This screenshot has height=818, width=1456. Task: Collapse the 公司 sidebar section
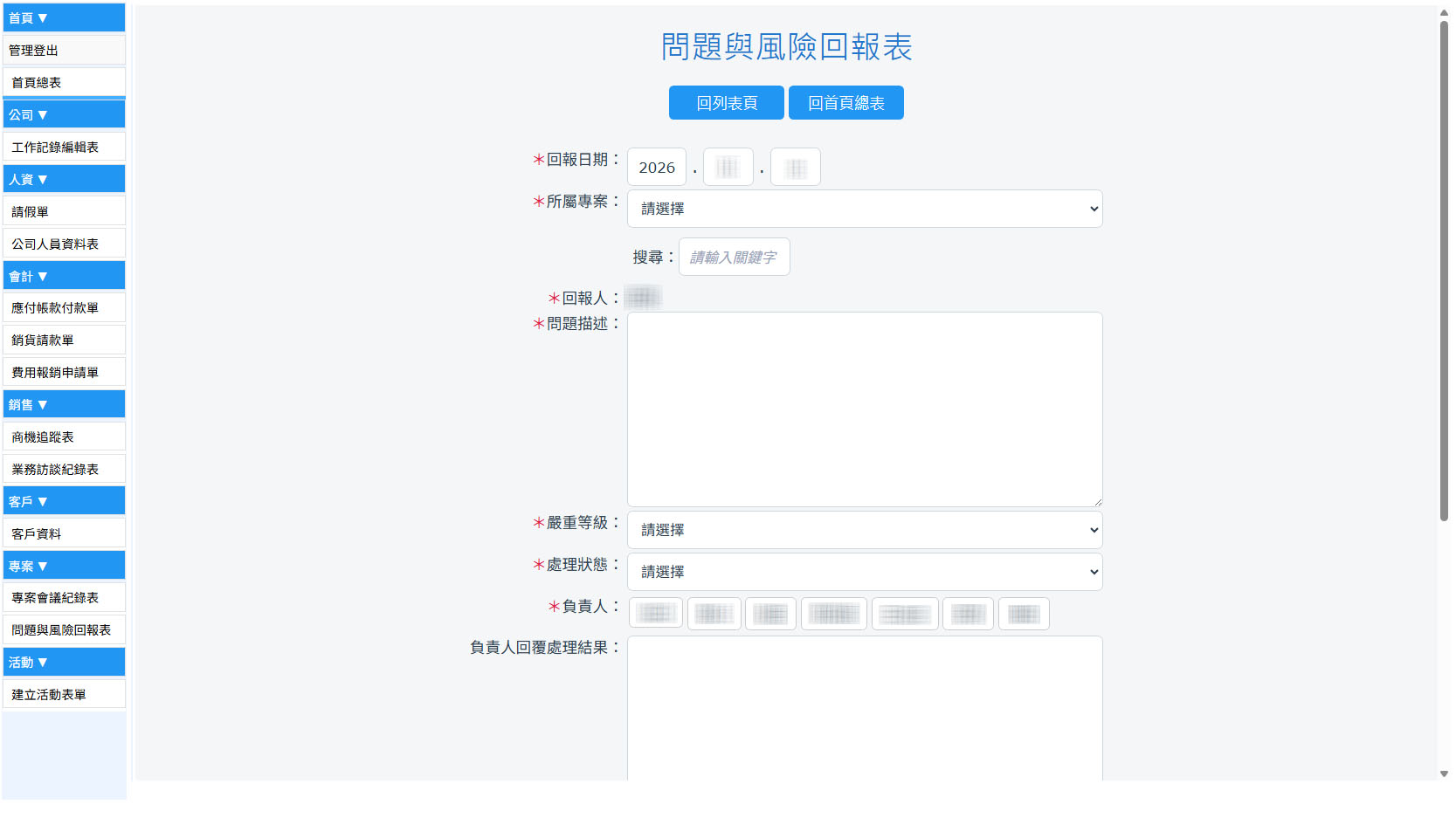tap(64, 114)
